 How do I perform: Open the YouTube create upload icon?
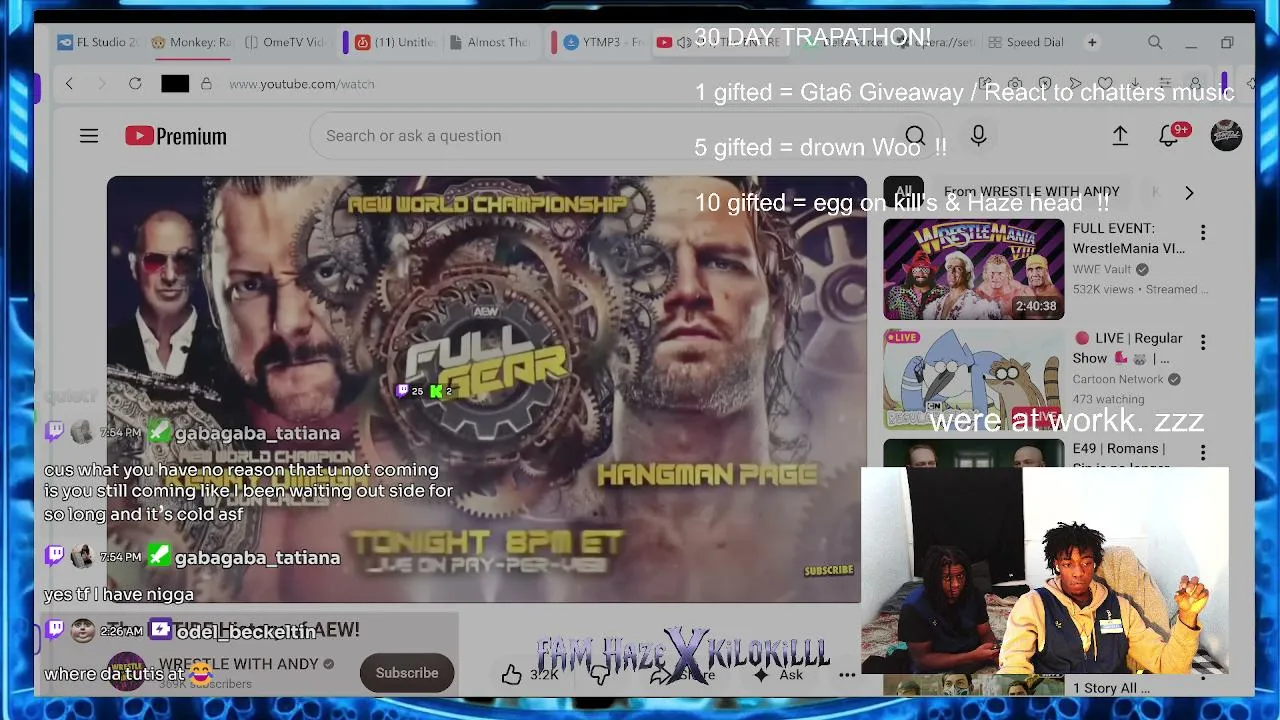click(1120, 136)
